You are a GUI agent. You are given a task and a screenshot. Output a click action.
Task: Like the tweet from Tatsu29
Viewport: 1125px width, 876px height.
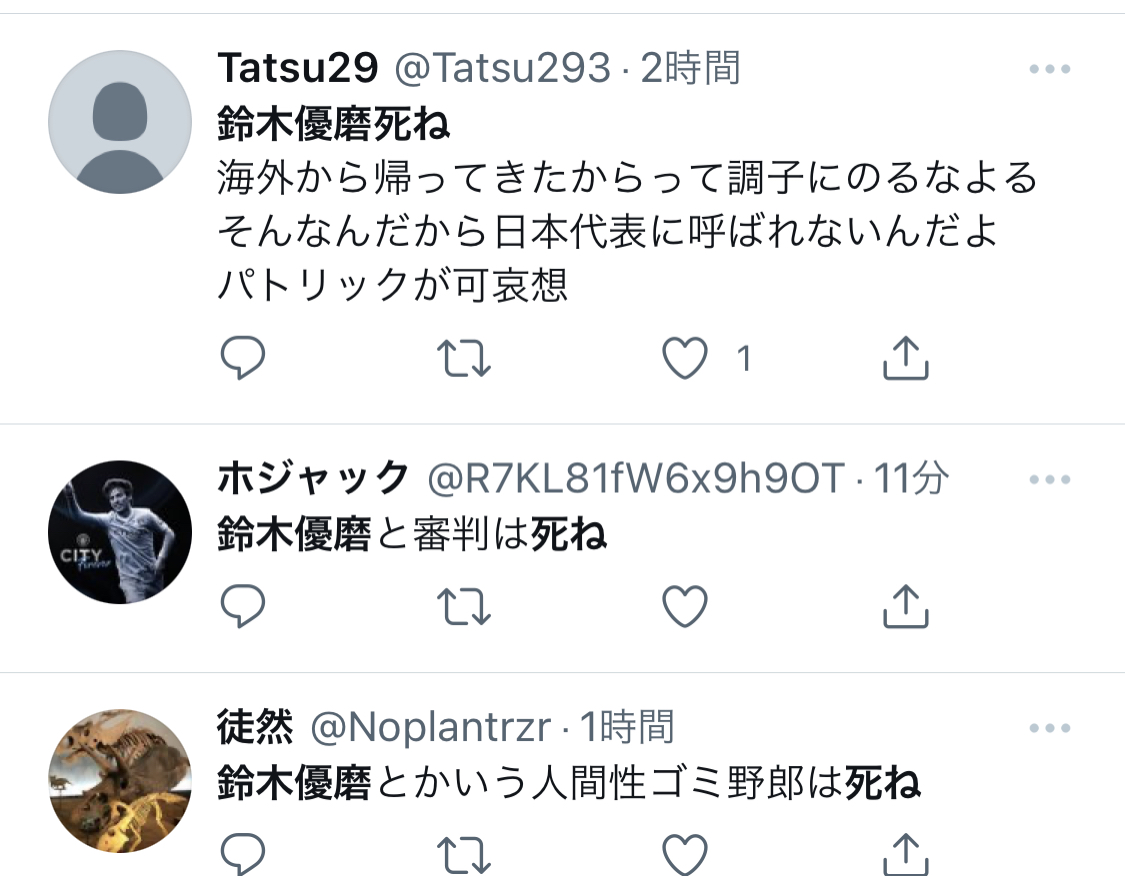click(x=684, y=358)
